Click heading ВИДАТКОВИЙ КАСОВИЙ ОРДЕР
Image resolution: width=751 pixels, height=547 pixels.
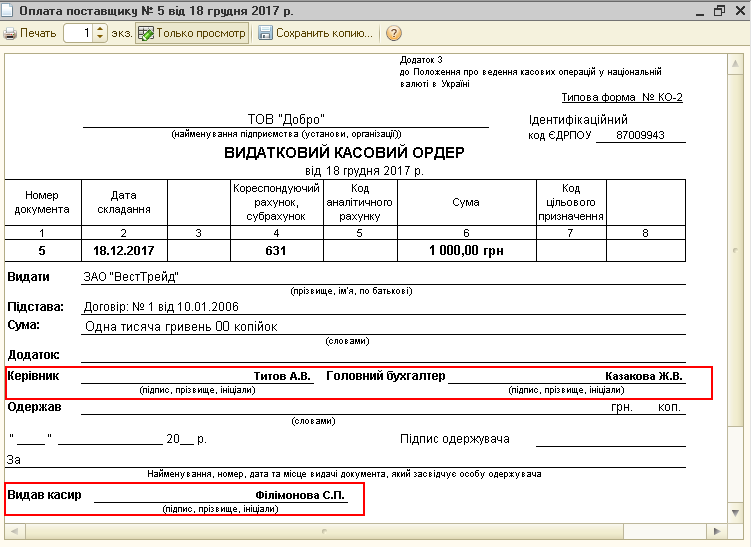pyautogui.click(x=344, y=153)
